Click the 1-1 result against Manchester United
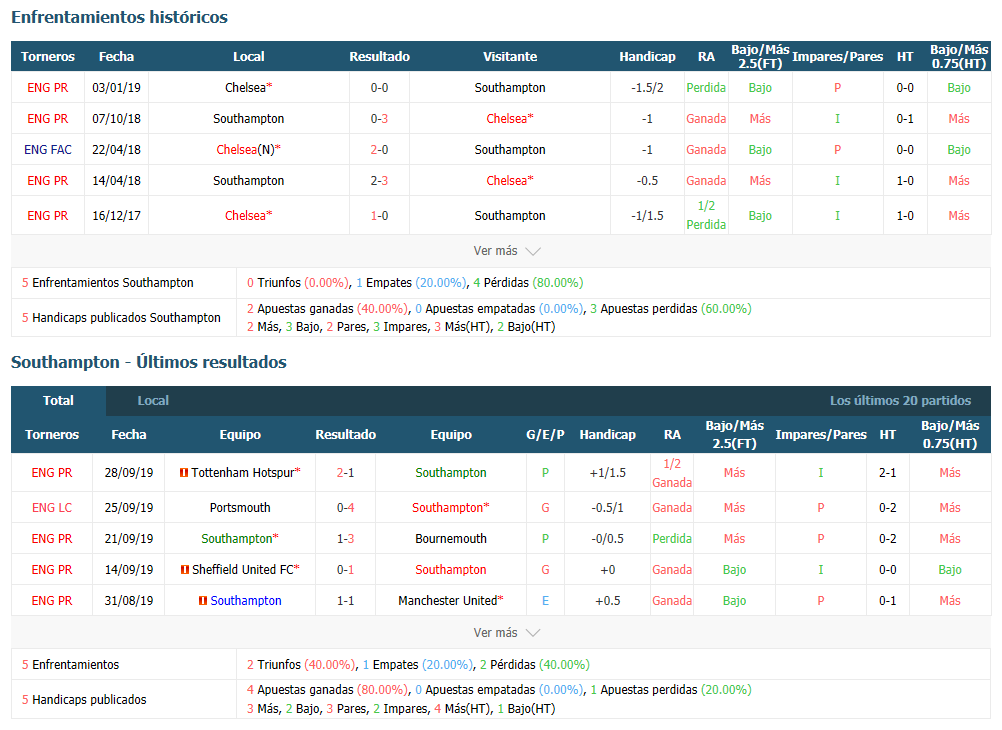 pyautogui.click(x=346, y=601)
